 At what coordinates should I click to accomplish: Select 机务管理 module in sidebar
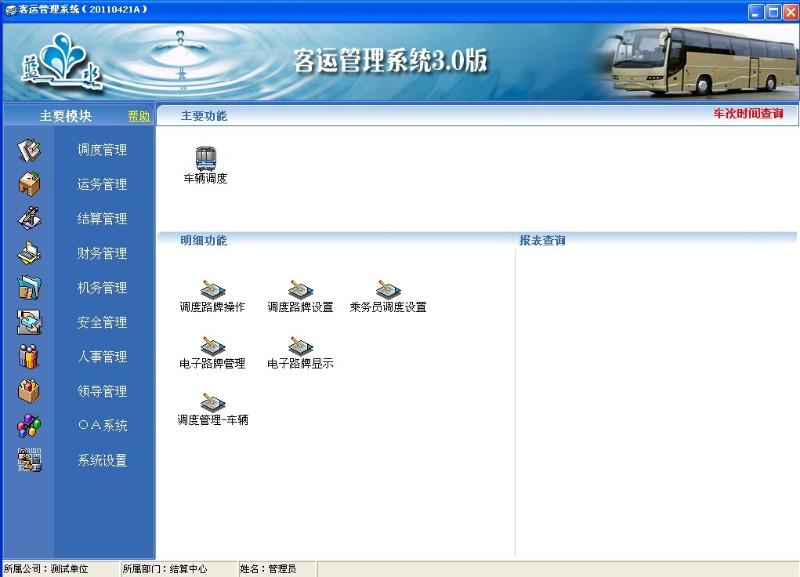(x=102, y=288)
